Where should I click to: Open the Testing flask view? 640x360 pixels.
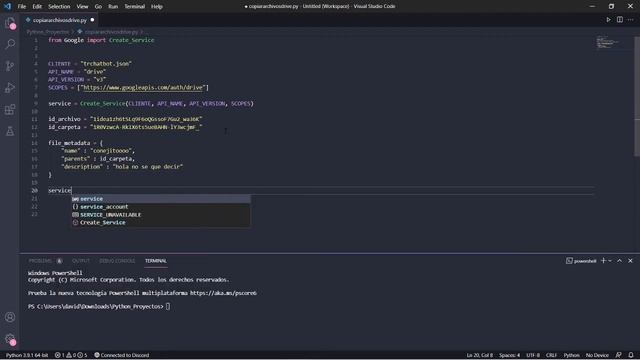(10, 131)
